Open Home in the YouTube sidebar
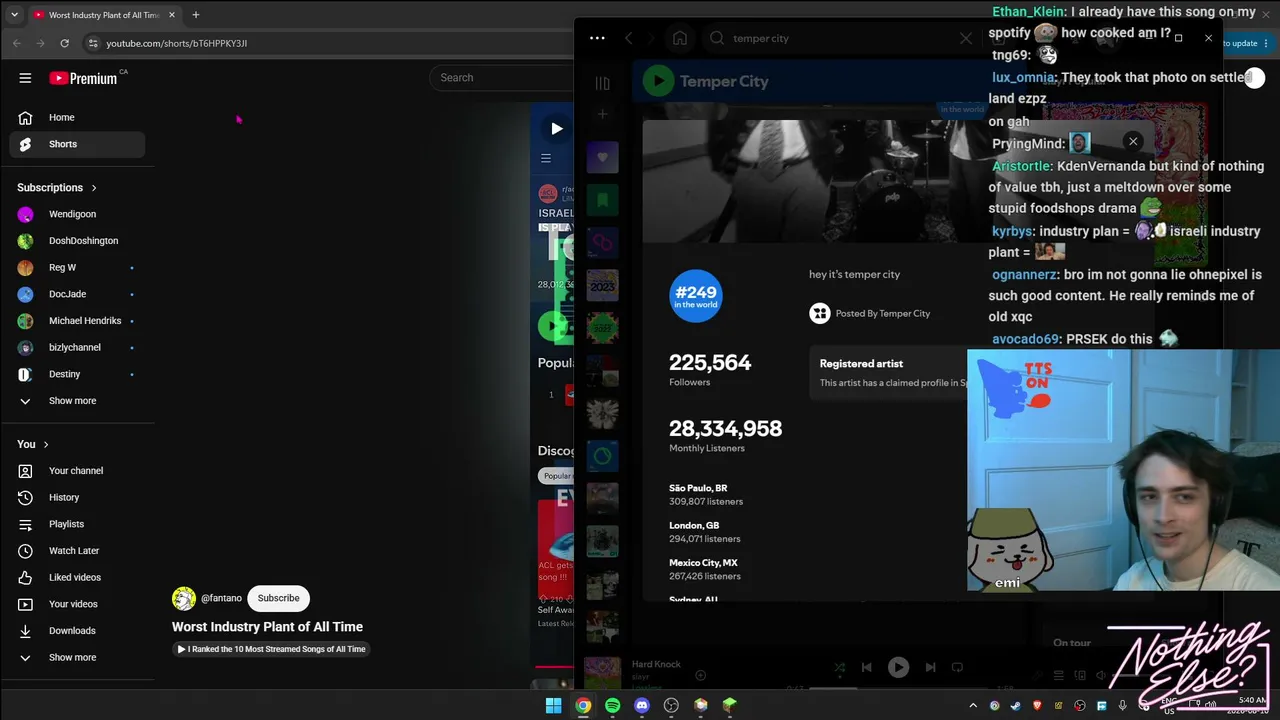The height and width of the screenshot is (720, 1280). click(77, 117)
